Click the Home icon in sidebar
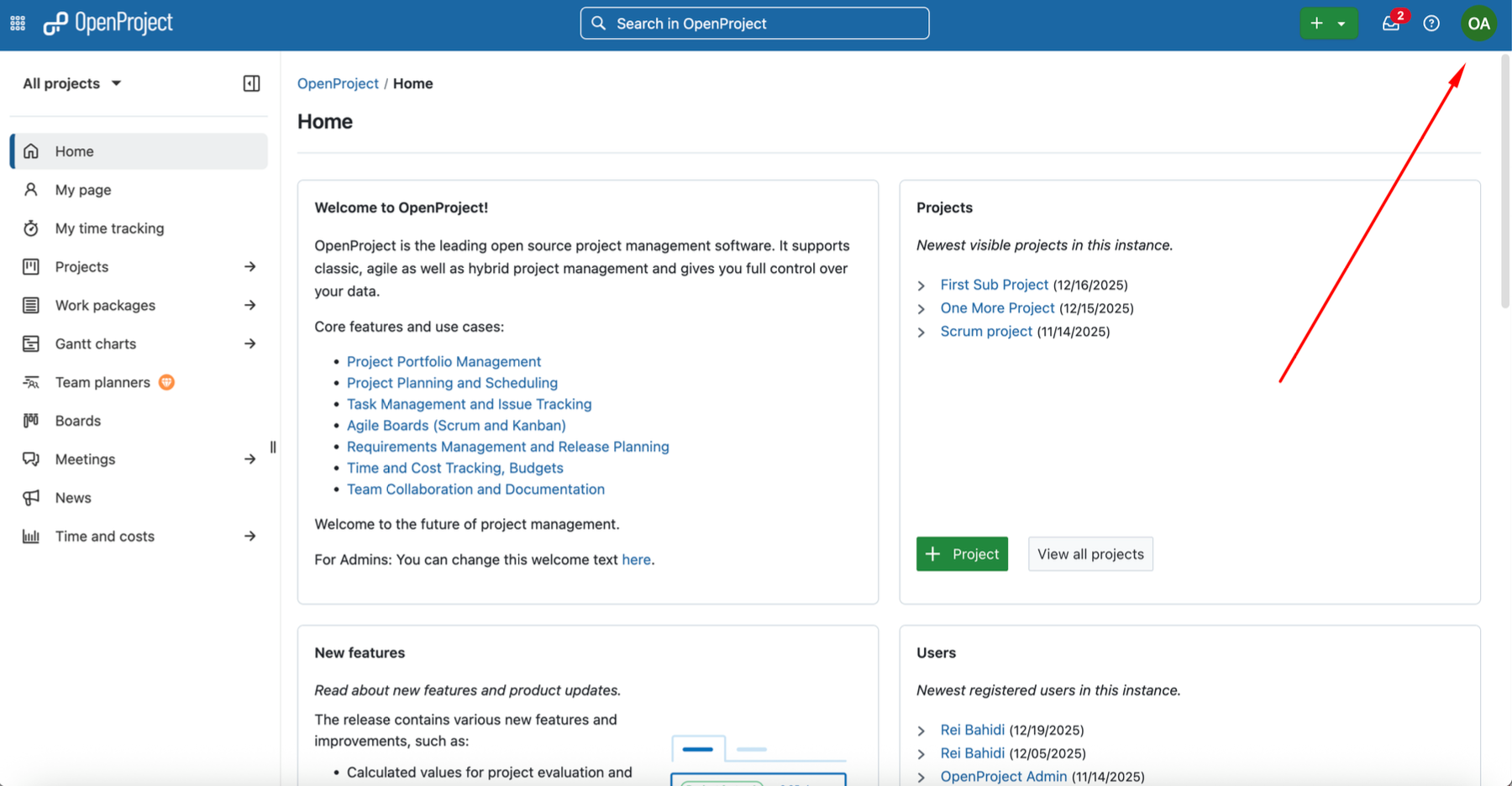The height and width of the screenshot is (786, 1512). click(31, 151)
